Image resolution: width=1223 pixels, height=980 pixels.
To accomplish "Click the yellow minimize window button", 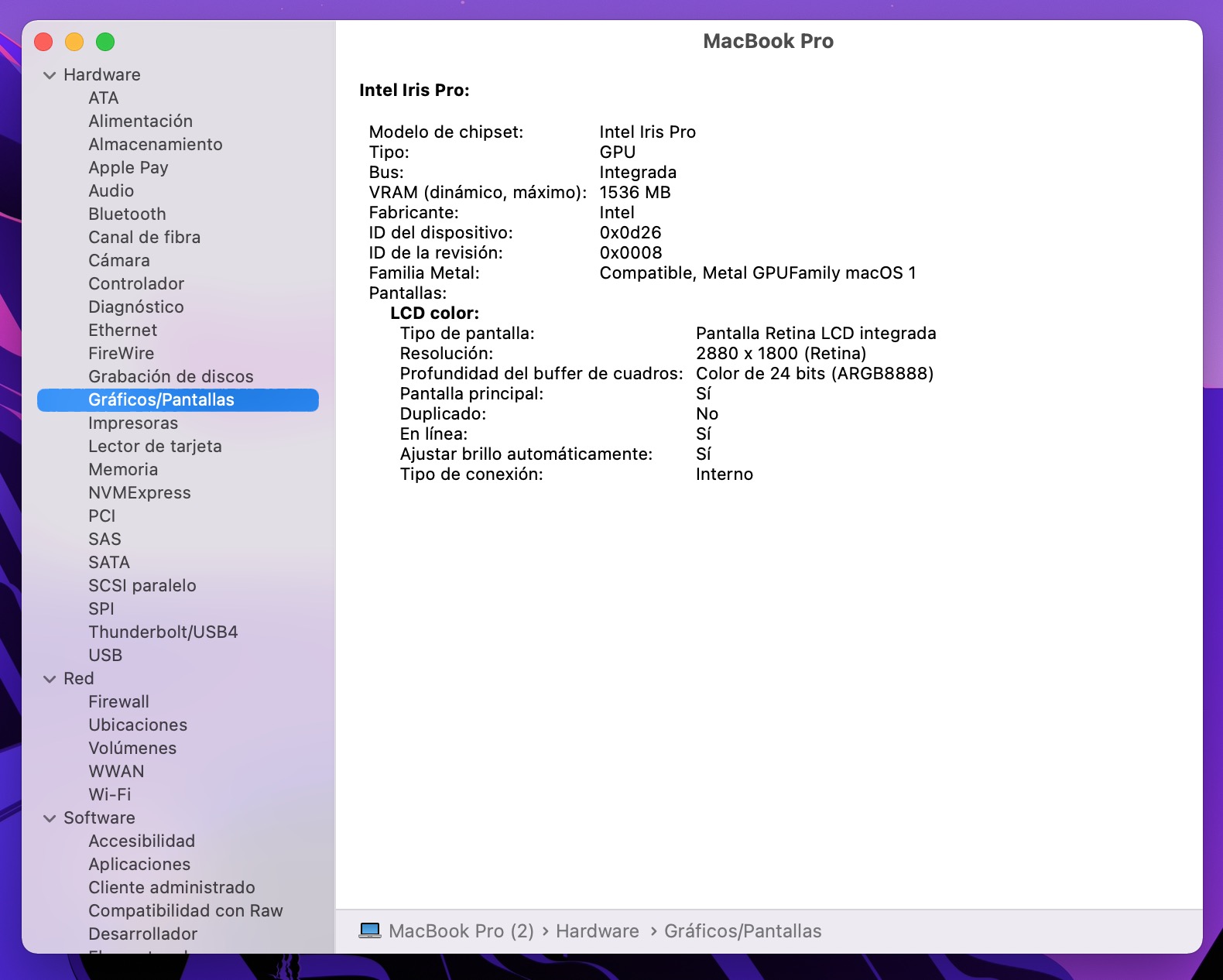I will coord(74,42).
